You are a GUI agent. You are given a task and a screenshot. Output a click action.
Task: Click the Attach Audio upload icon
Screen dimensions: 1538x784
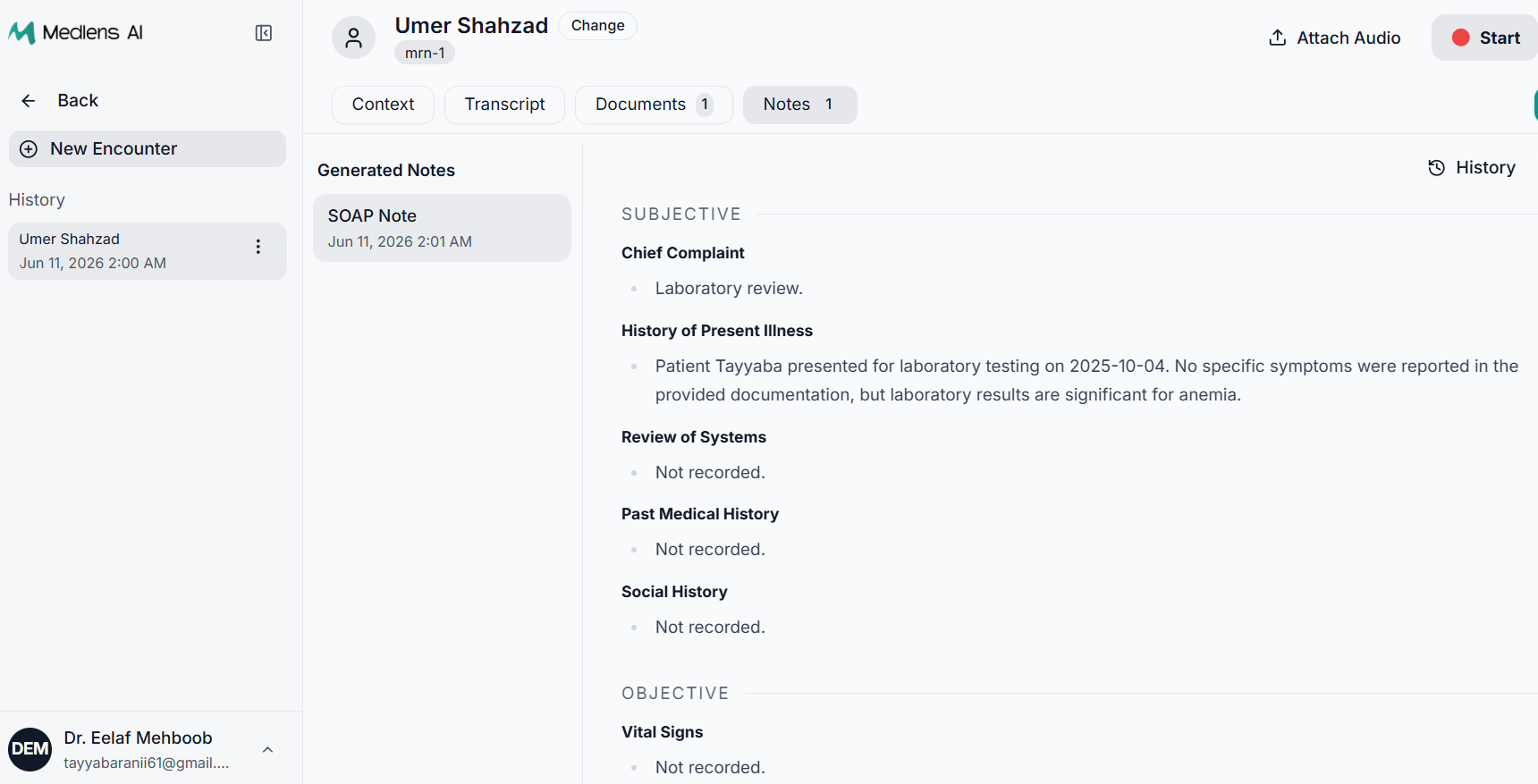pyautogui.click(x=1278, y=38)
